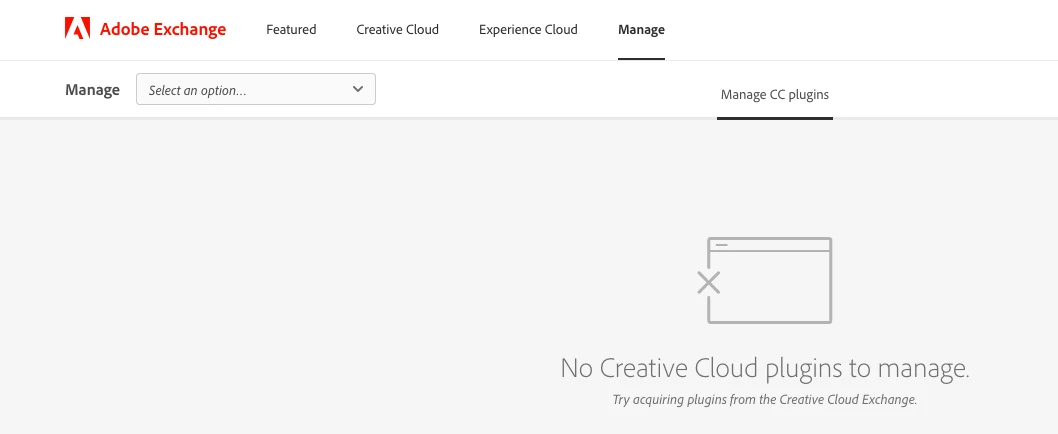Switch to the Experience Cloud tab

click(528, 30)
